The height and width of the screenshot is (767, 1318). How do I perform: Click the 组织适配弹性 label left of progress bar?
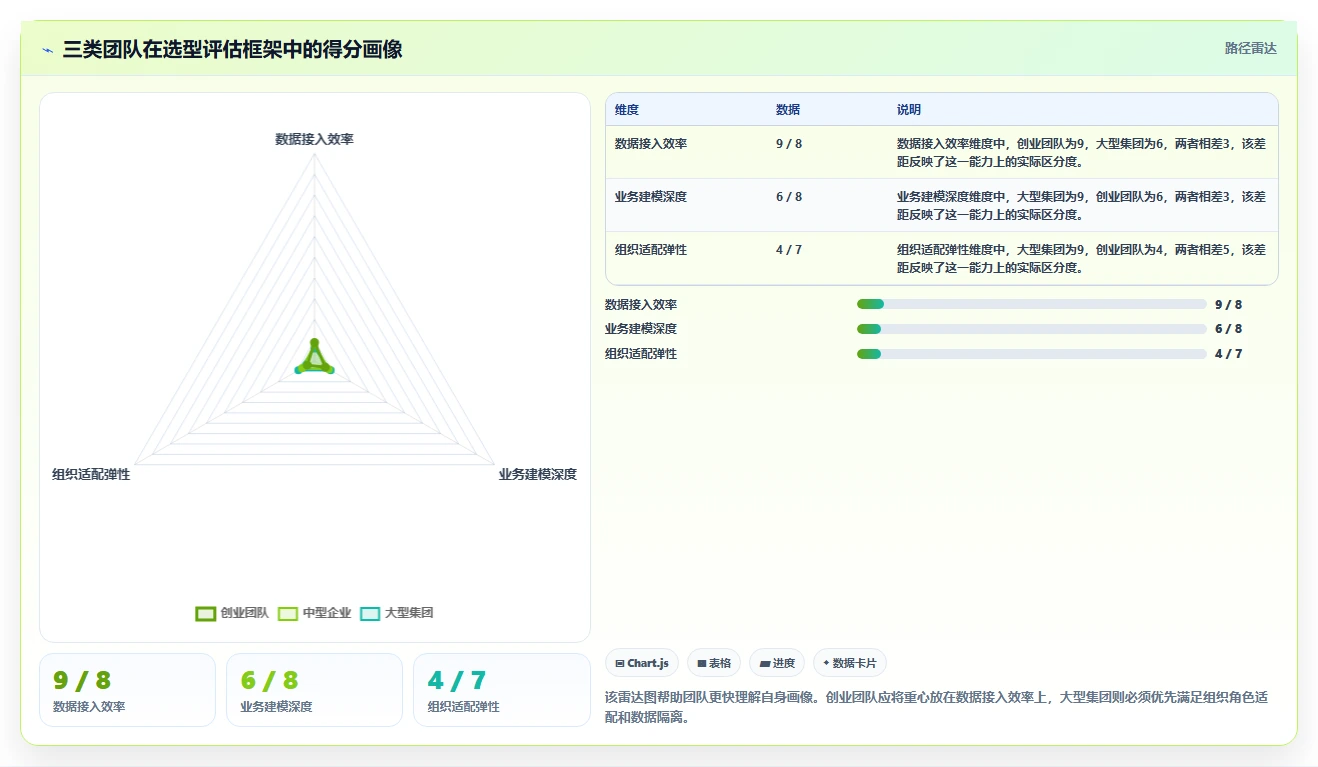[641, 354]
